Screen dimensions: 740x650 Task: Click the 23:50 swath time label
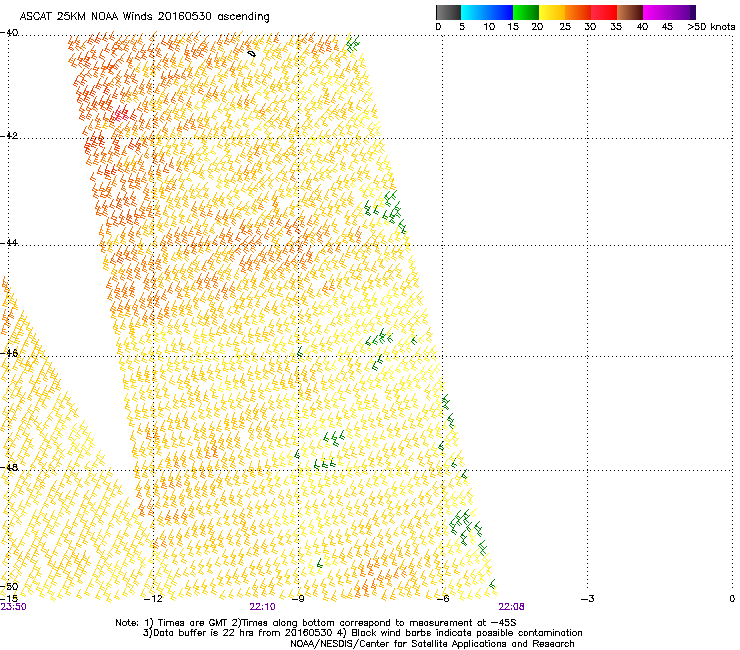click(x=13, y=607)
